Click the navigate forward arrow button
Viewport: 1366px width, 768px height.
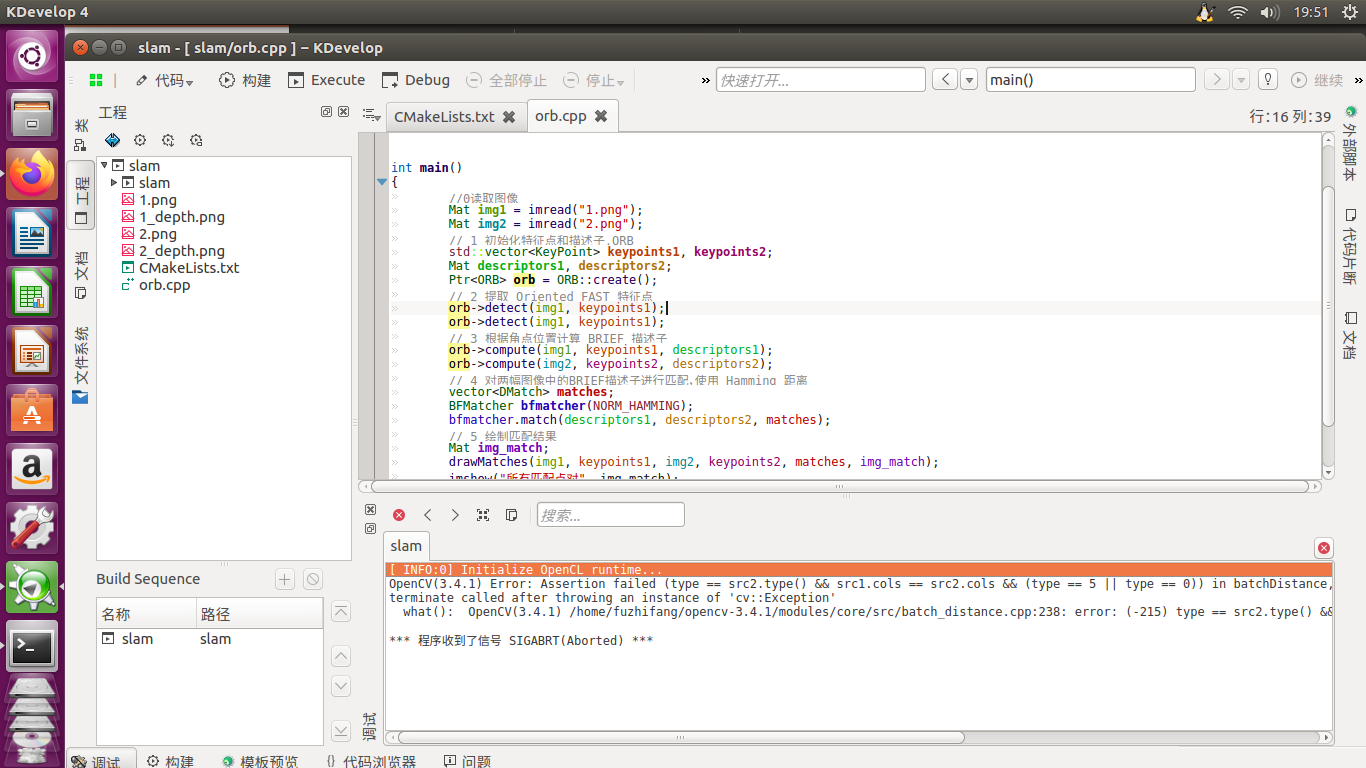[1216, 80]
